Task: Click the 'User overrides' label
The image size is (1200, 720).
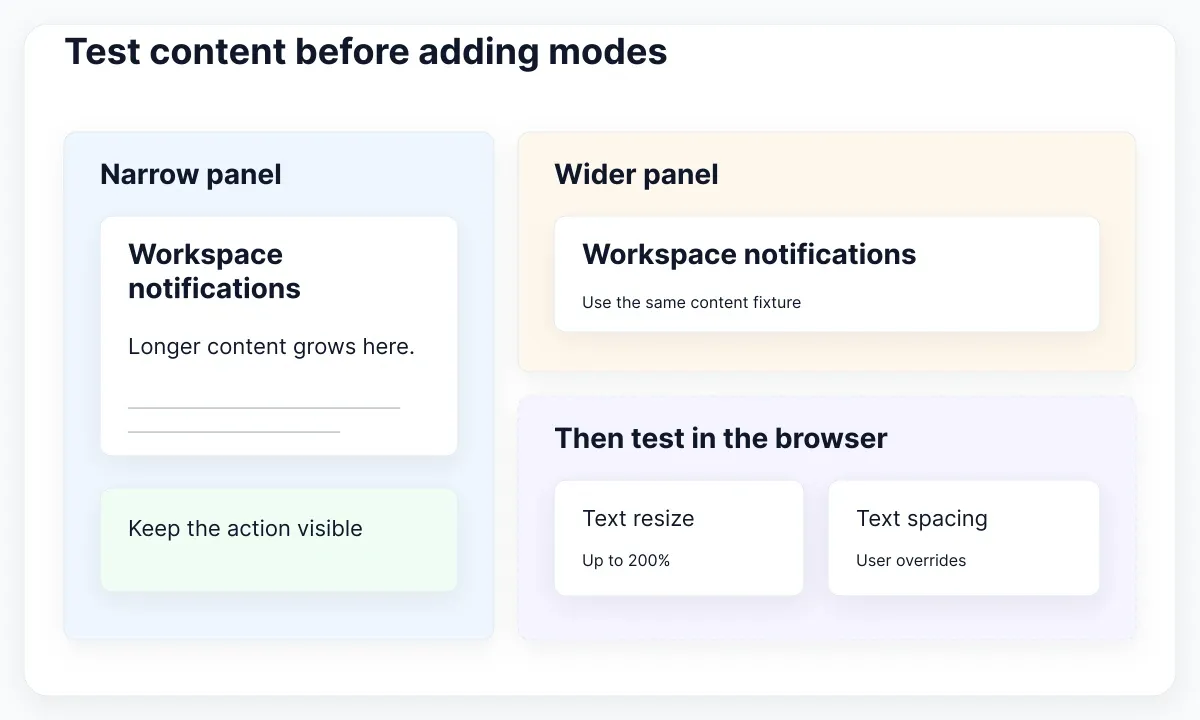Action: coord(911,560)
